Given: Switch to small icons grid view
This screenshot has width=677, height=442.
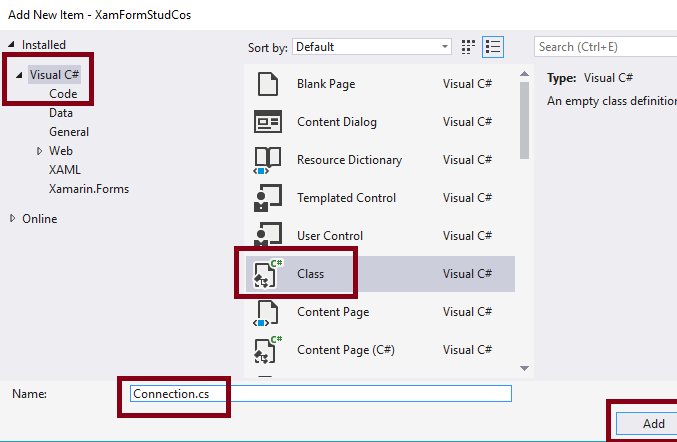Looking at the screenshot, I should pyautogui.click(x=469, y=47).
